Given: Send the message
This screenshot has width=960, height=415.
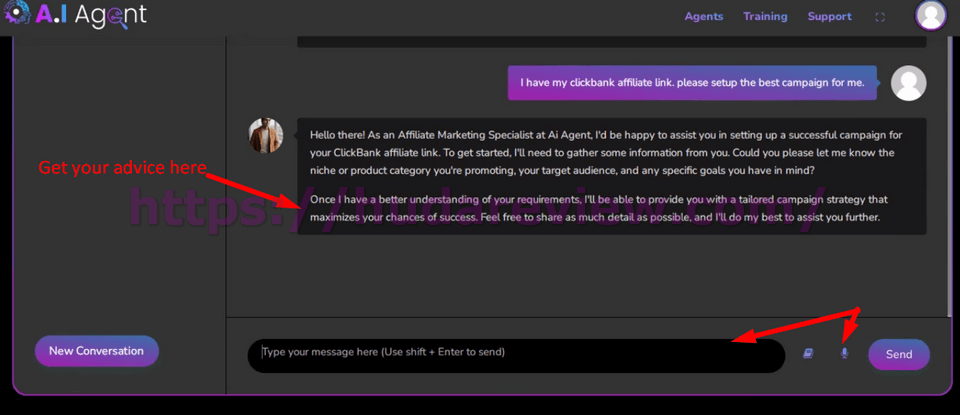Looking at the screenshot, I should pyautogui.click(x=899, y=354).
